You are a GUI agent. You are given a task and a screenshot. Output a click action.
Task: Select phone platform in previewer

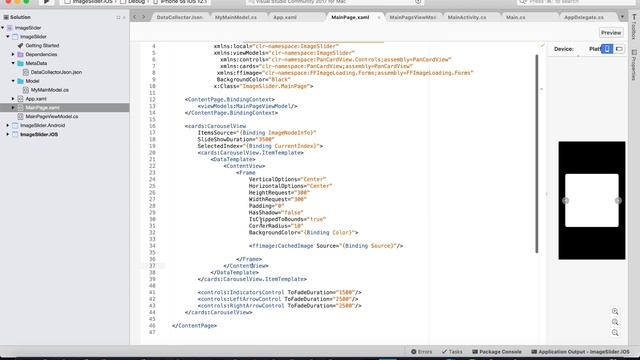pos(607,49)
